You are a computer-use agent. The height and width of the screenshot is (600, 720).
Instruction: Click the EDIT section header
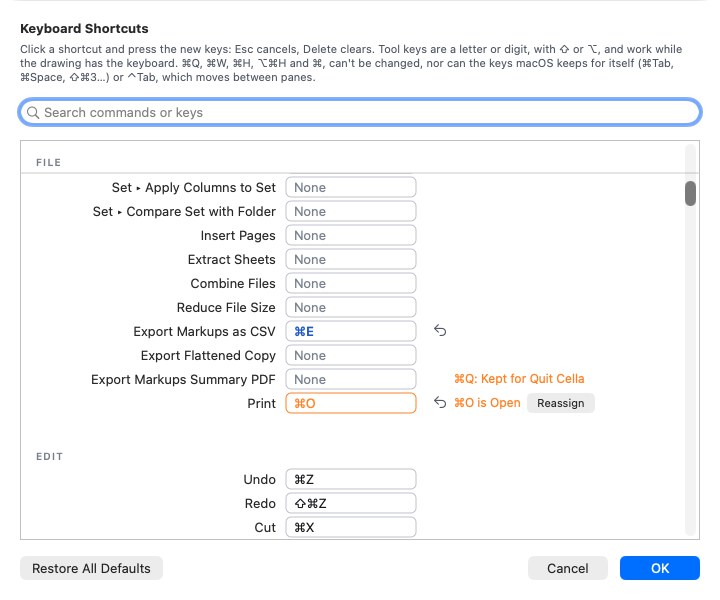point(49,456)
